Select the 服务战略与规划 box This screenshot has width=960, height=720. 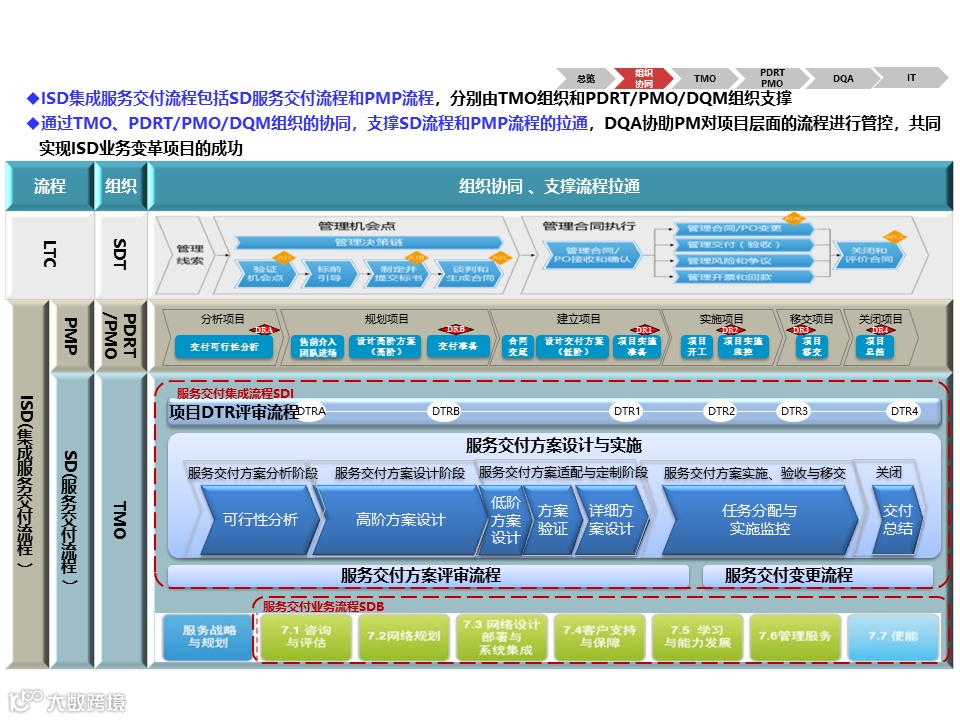pos(208,637)
